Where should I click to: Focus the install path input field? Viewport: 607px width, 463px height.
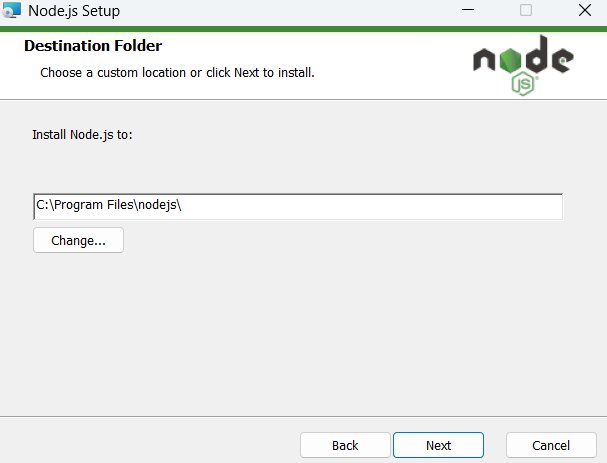(298, 206)
